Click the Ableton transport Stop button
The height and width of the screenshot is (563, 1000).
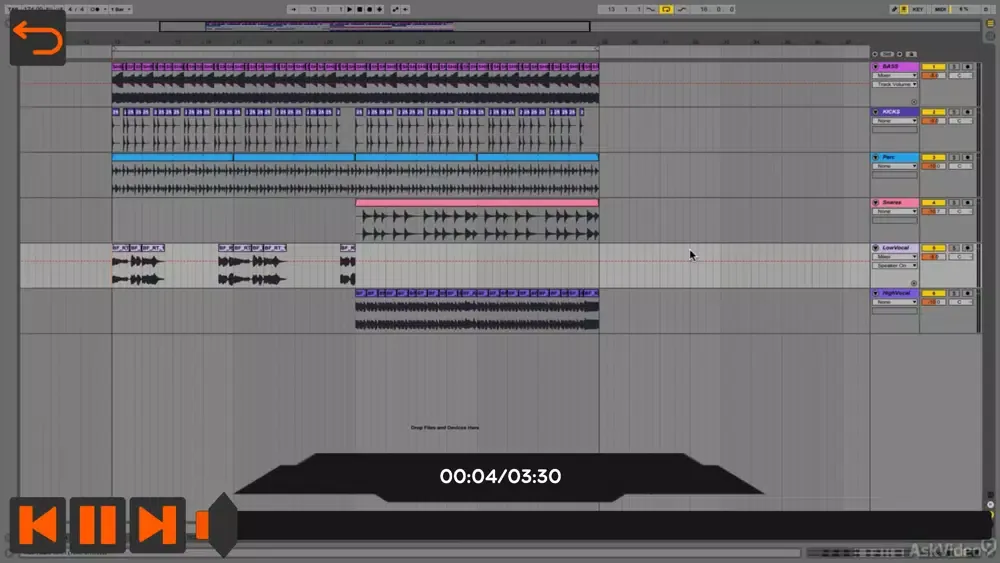[360, 10]
